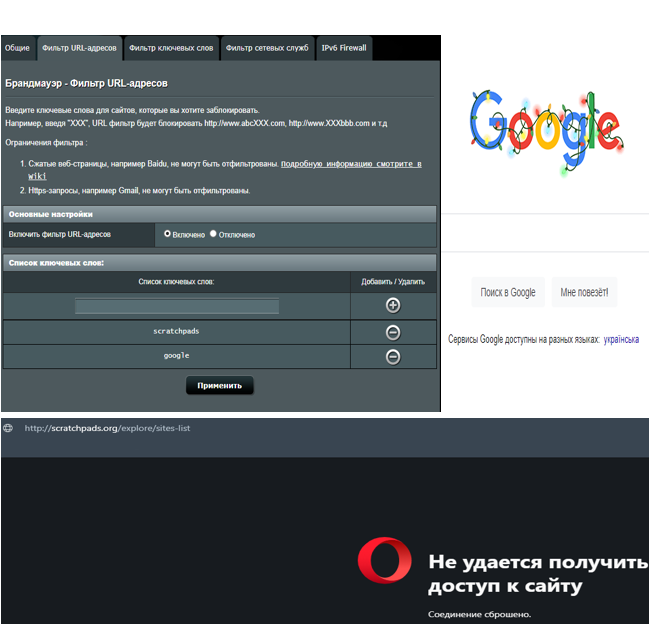Open the Фильтр ключевых слов tab
This screenshot has width=649, height=624.
point(171,48)
